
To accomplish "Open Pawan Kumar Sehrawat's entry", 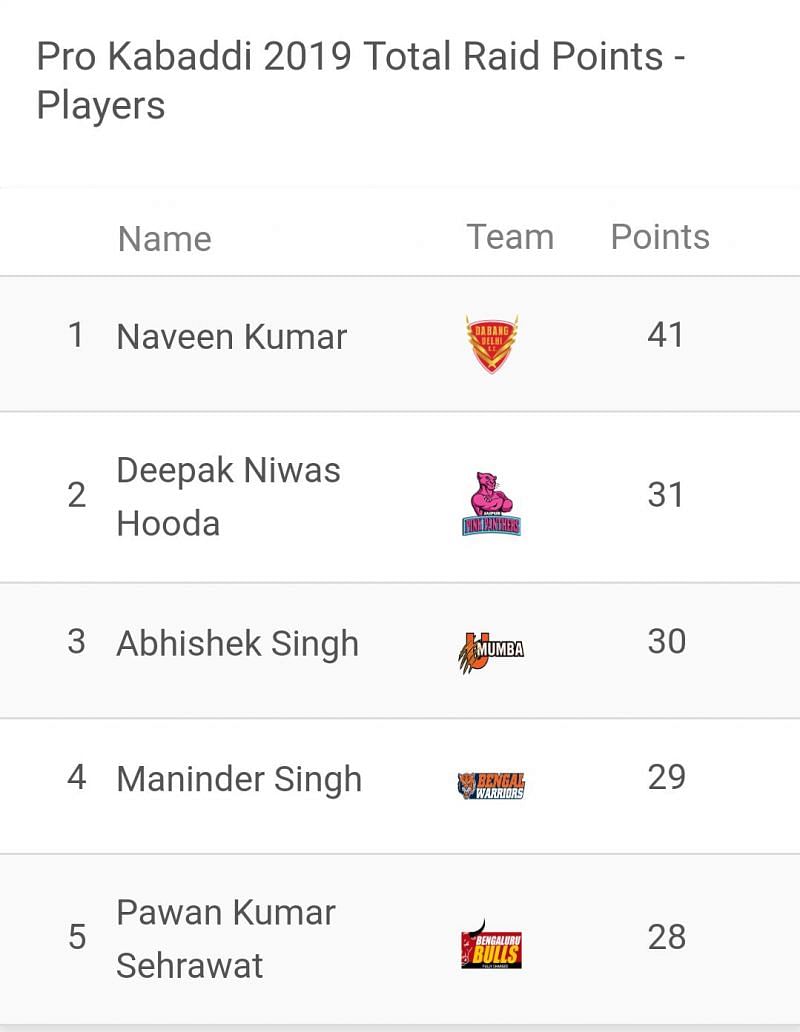I will click(226, 938).
